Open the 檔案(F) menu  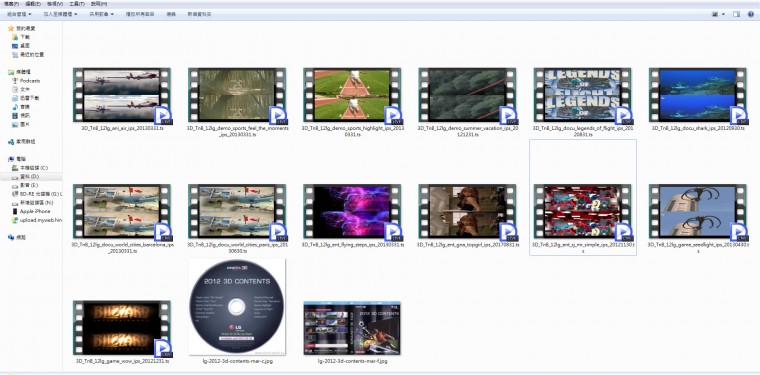[x=11, y=4]
